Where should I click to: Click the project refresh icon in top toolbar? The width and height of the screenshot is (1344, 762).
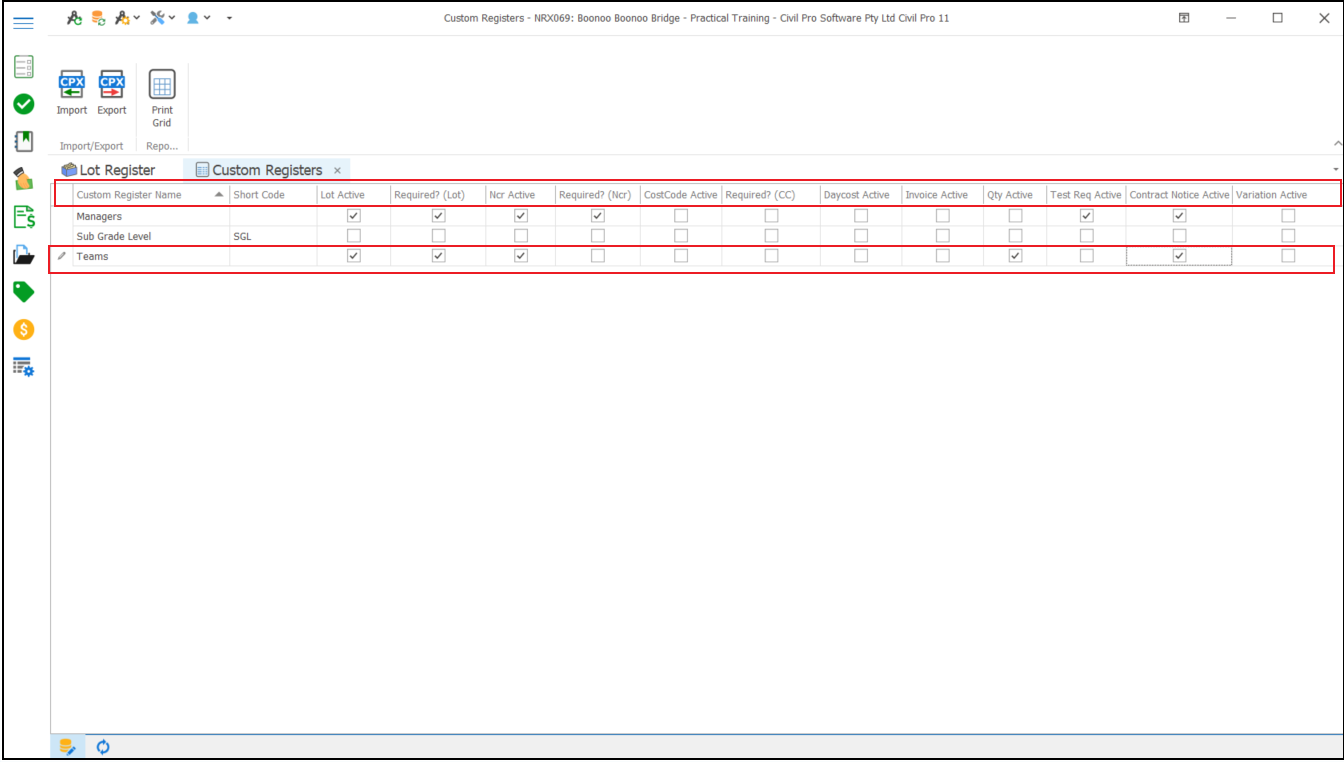pyautogui.click(x=73, y=17)
